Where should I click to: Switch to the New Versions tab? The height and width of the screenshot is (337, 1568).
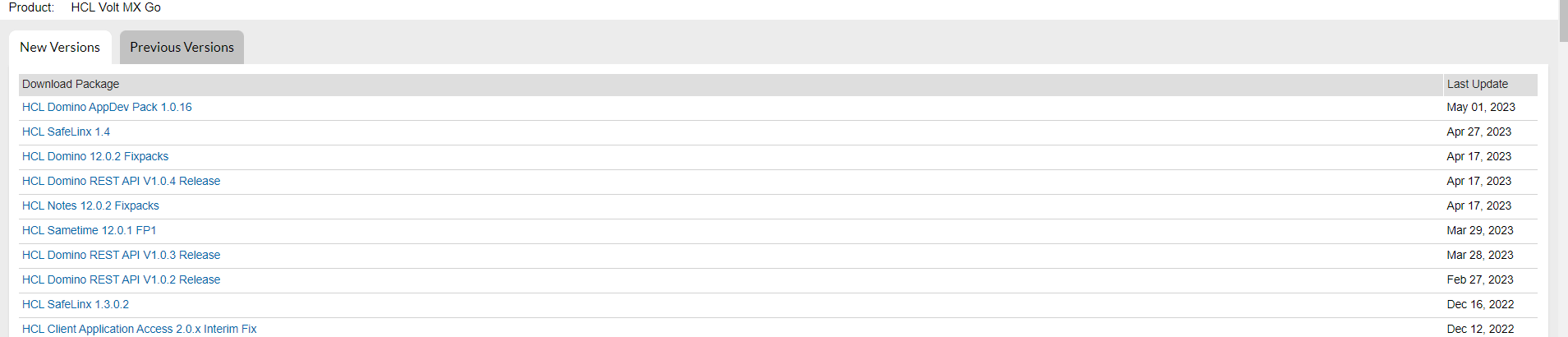click(x=60, y=48)
